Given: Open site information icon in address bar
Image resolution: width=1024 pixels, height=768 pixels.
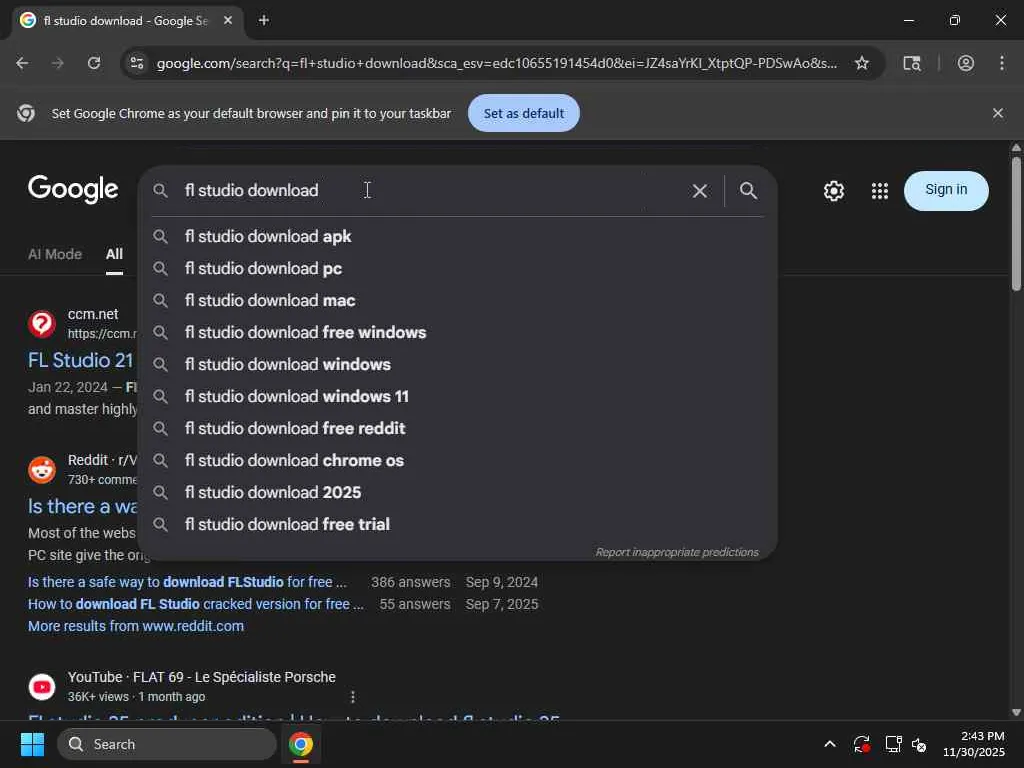Looking at the screenshot, I should click(137, 63).
